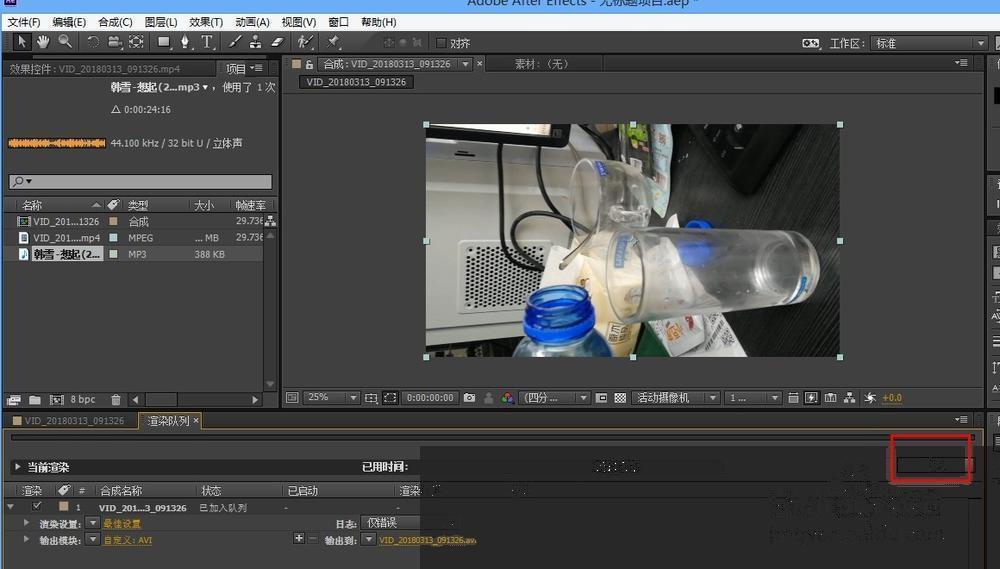1000x569 pixels.
Task: Open the 编辑(E) menu
Action: pos(69,22)
